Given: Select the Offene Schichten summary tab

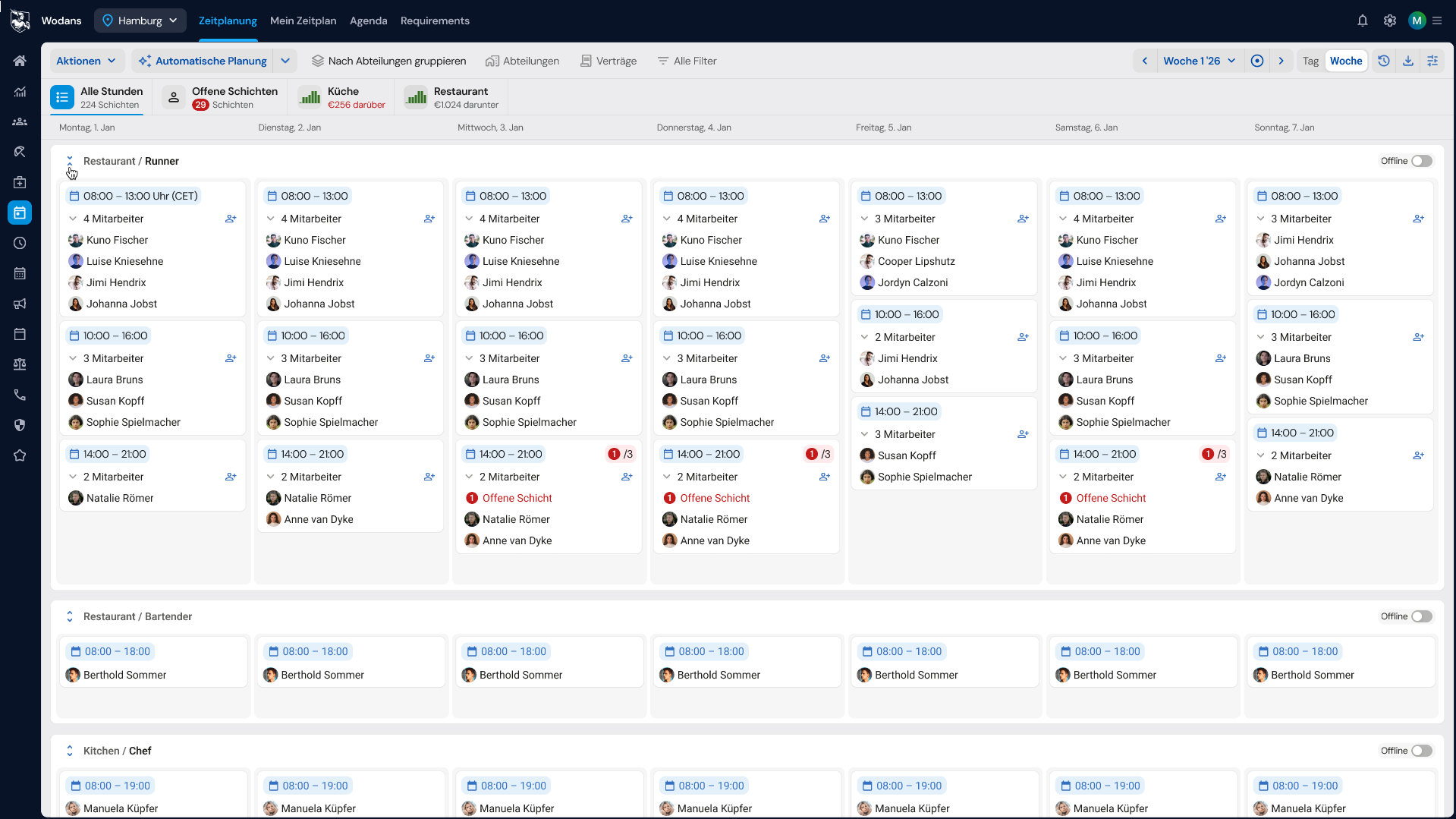Looking at the screenshot, I should point(221,97).
